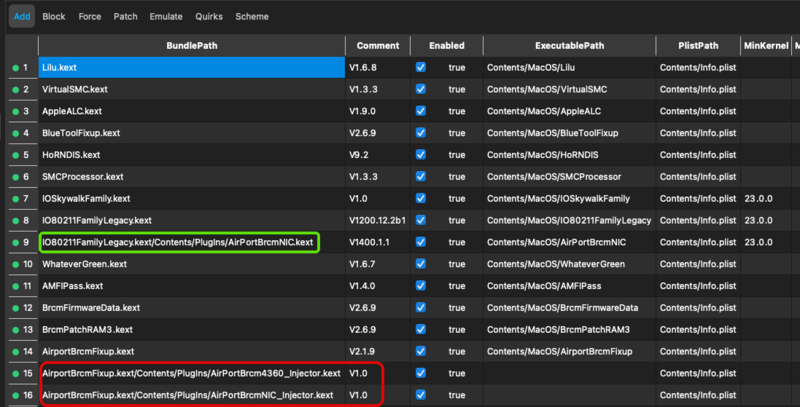Click comment cell V1400.1.1
Viewport: 800px width, 407px height.
pyautogui.click(x=378, y=242)
